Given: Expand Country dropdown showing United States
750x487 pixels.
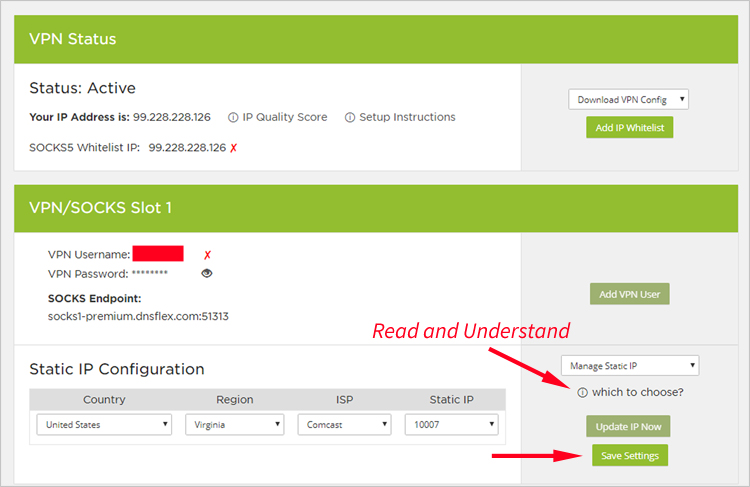Looking at the screenshot, I should [104, 424].
